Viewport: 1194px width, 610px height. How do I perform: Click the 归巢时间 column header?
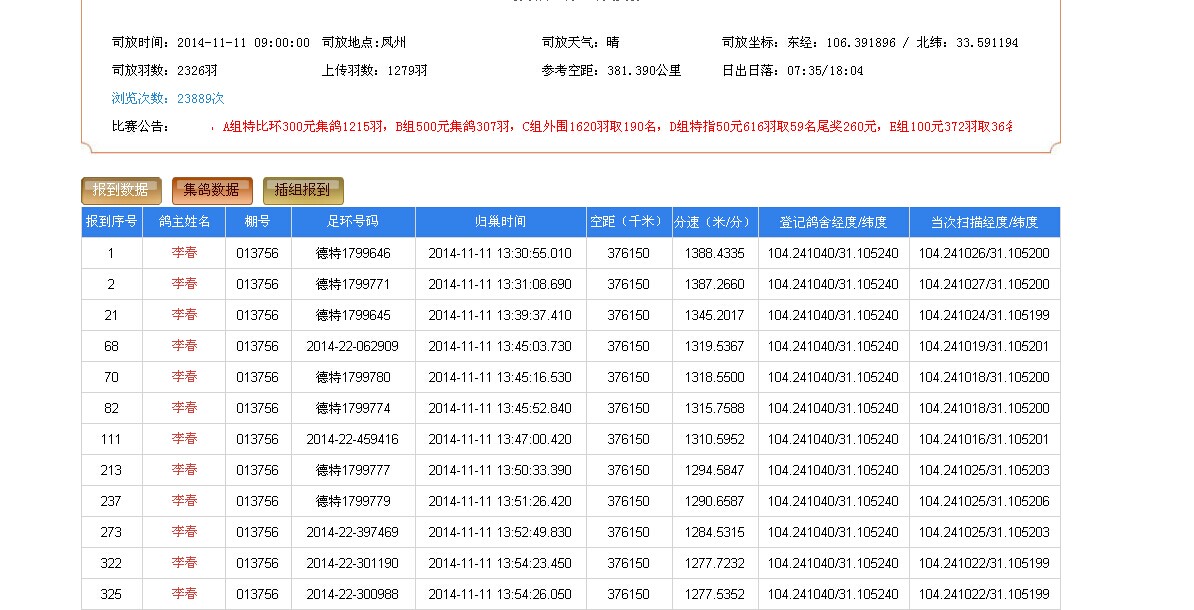point(500,222)
